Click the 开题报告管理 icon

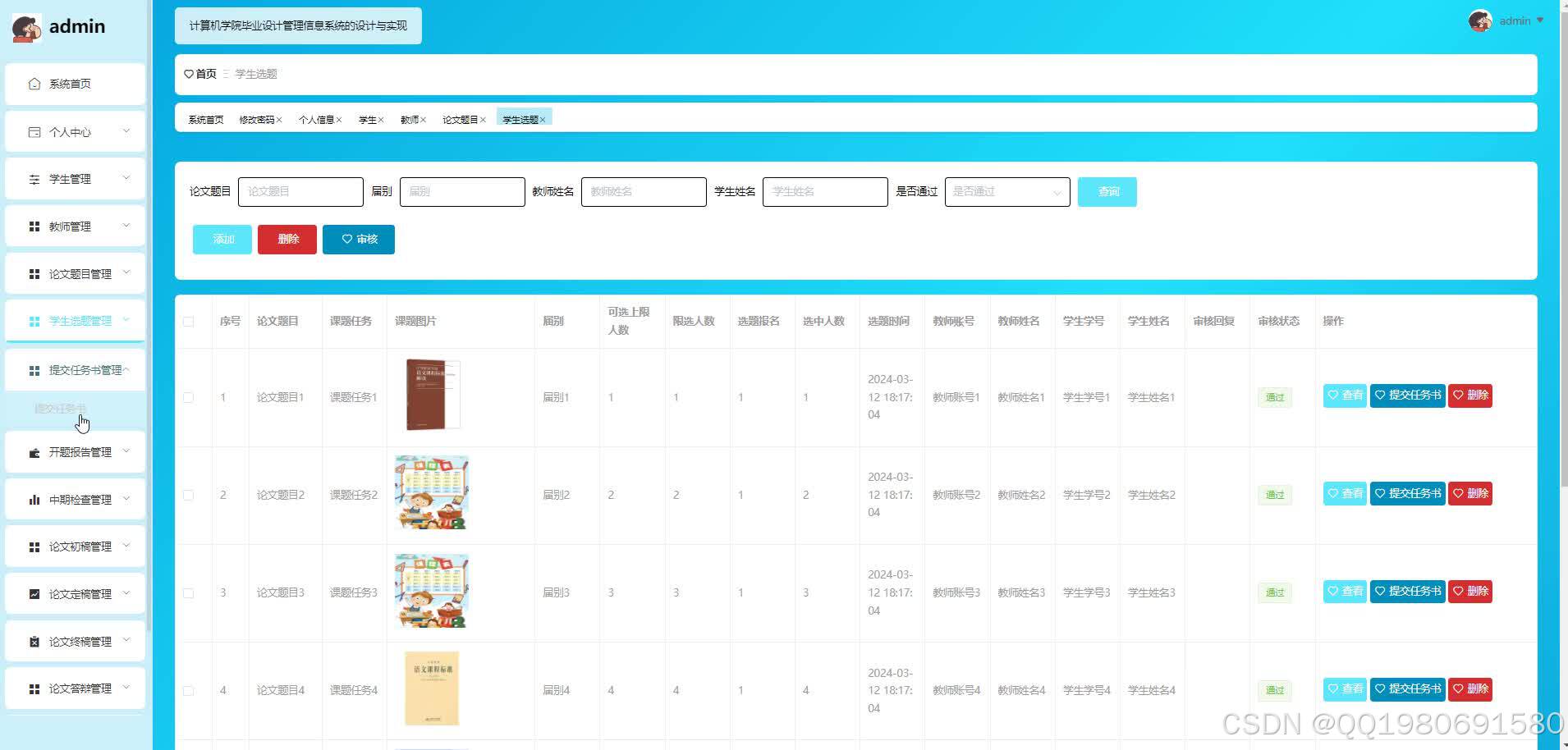[x=34, y=452]
